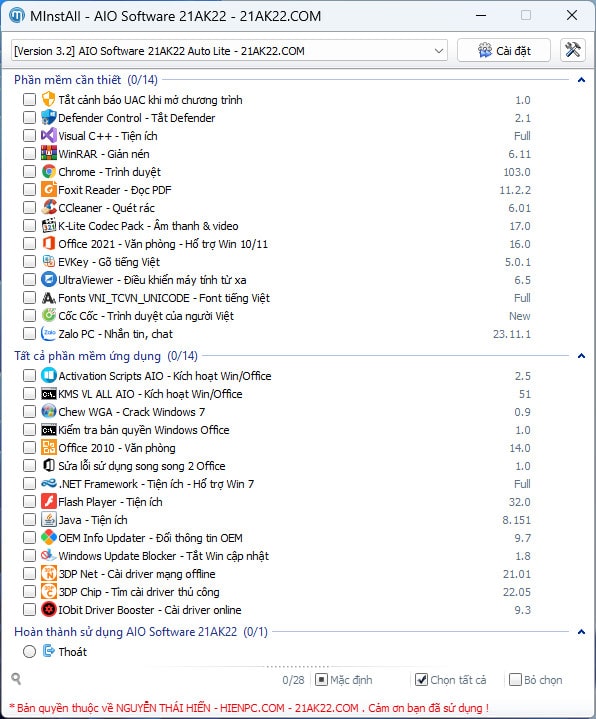Viewport: 596px width, 719px height.
Task: Select the Thoát radio button
Action: [29, 651]
